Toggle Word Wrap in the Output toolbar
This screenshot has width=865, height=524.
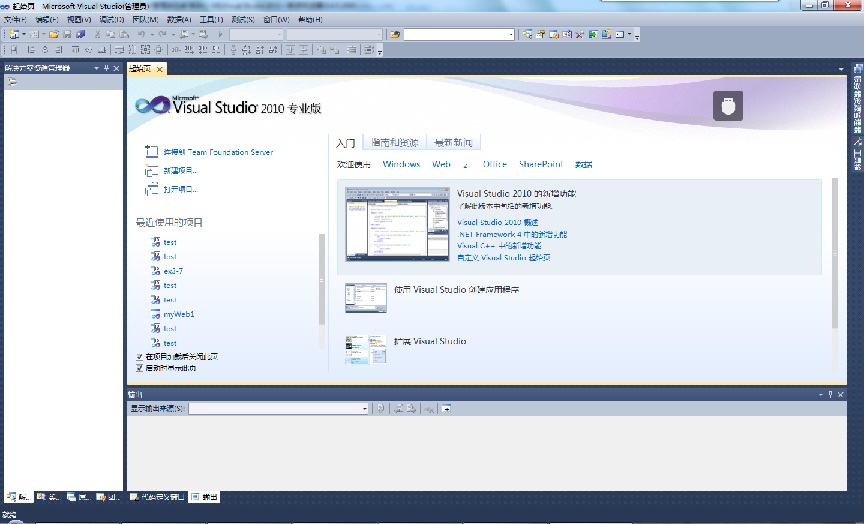tap(446, 409)
